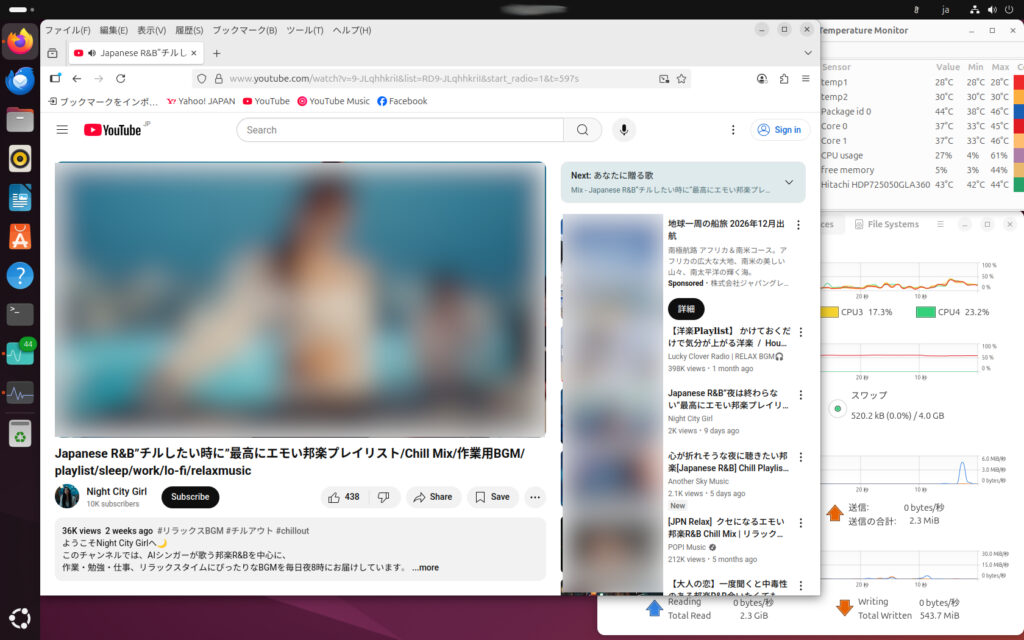
Task: Show site security info via padlock
Action: [219, 79]
